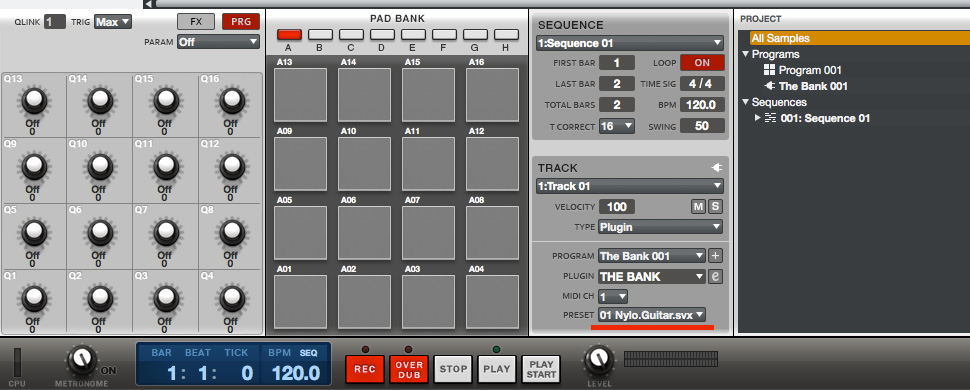
Task: Collapse the Programs tree section
Action: click(x=745, y=54)
